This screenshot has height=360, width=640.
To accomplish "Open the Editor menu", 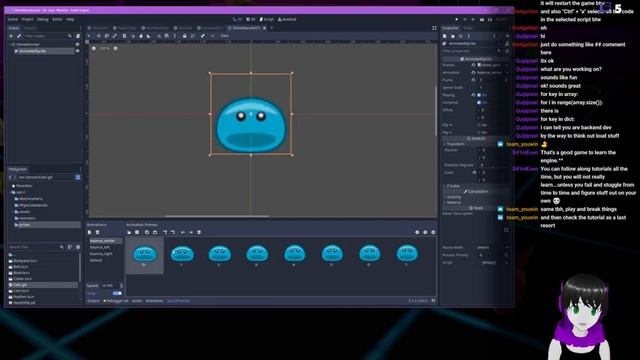I will [x=57, y=19].
